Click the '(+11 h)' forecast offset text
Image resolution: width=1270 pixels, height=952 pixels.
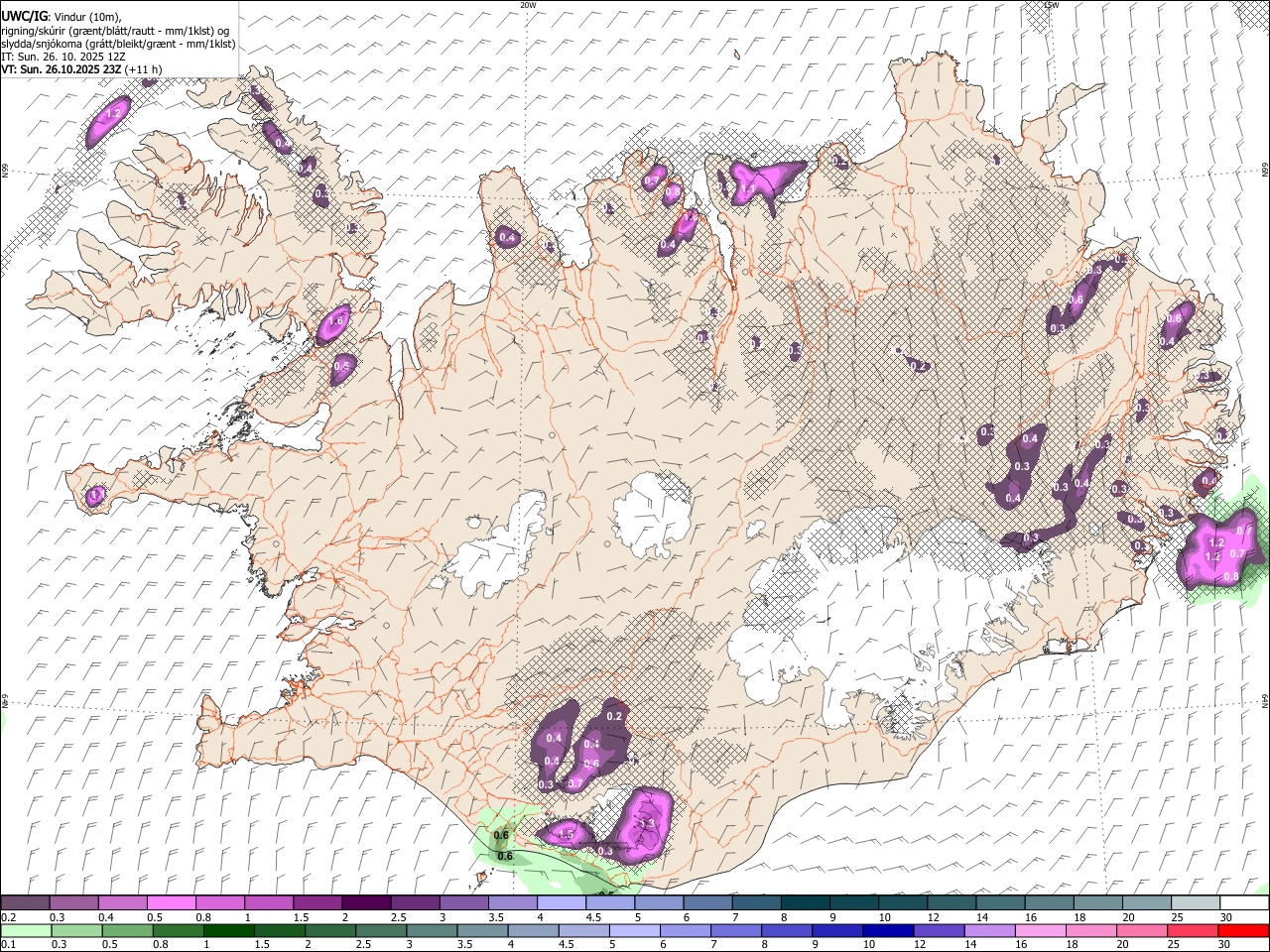coord(144,69)
